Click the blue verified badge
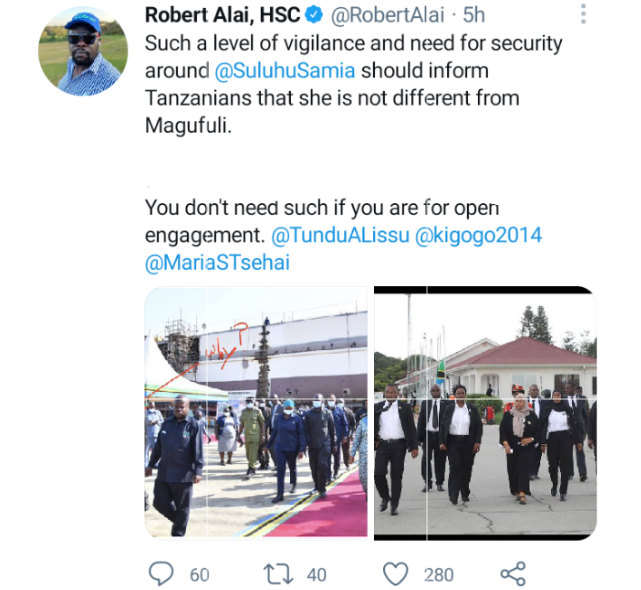This screenshot has width=641, height=590. 314,15
